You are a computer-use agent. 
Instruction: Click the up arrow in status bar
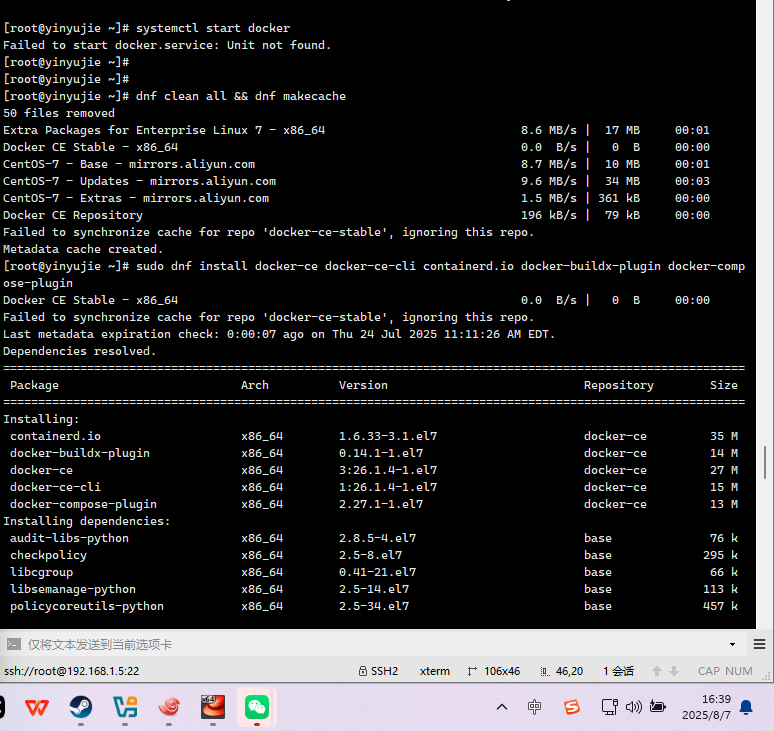click(657, 671)
